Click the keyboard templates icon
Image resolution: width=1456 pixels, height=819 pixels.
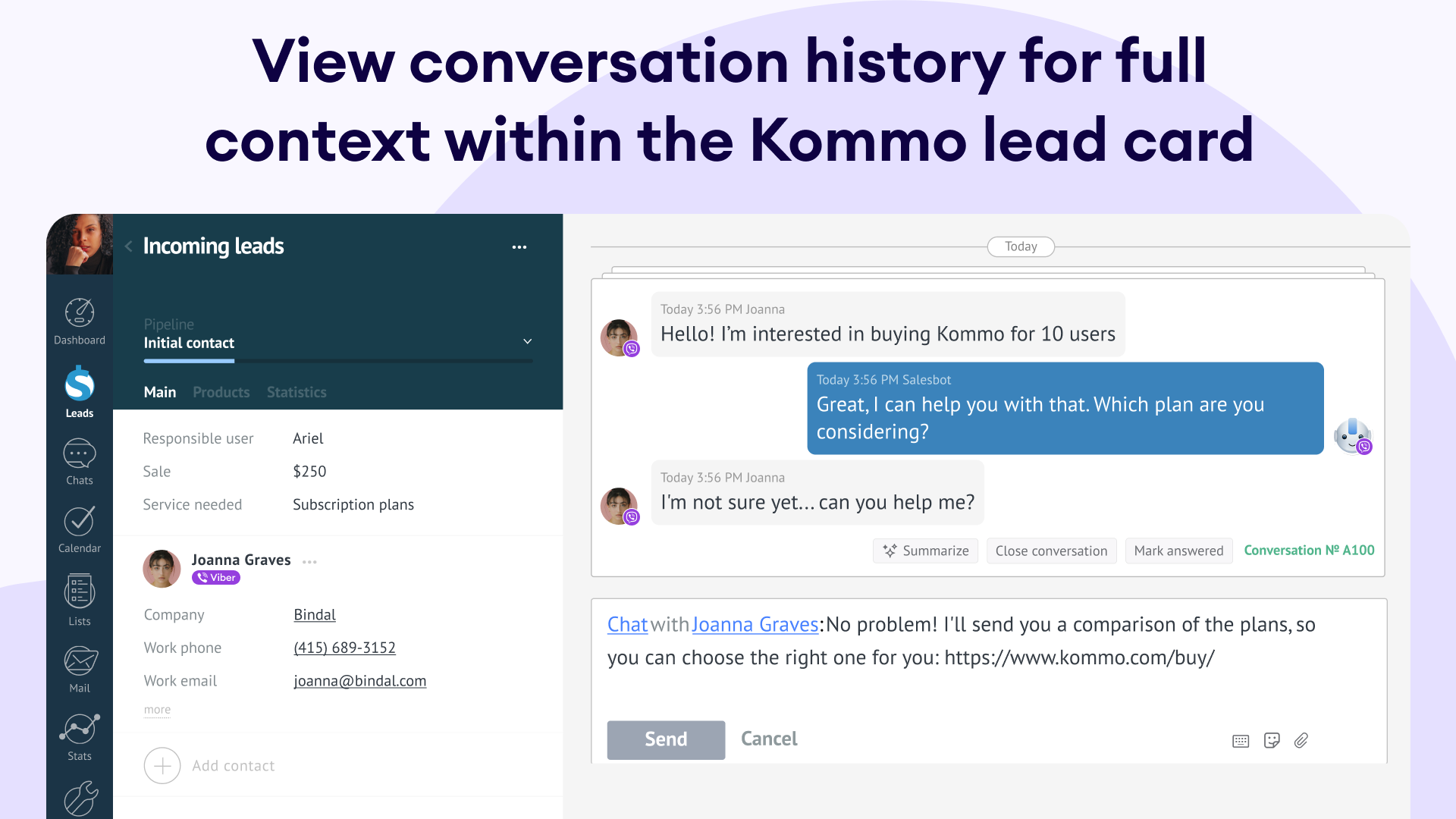point(1241,741)
